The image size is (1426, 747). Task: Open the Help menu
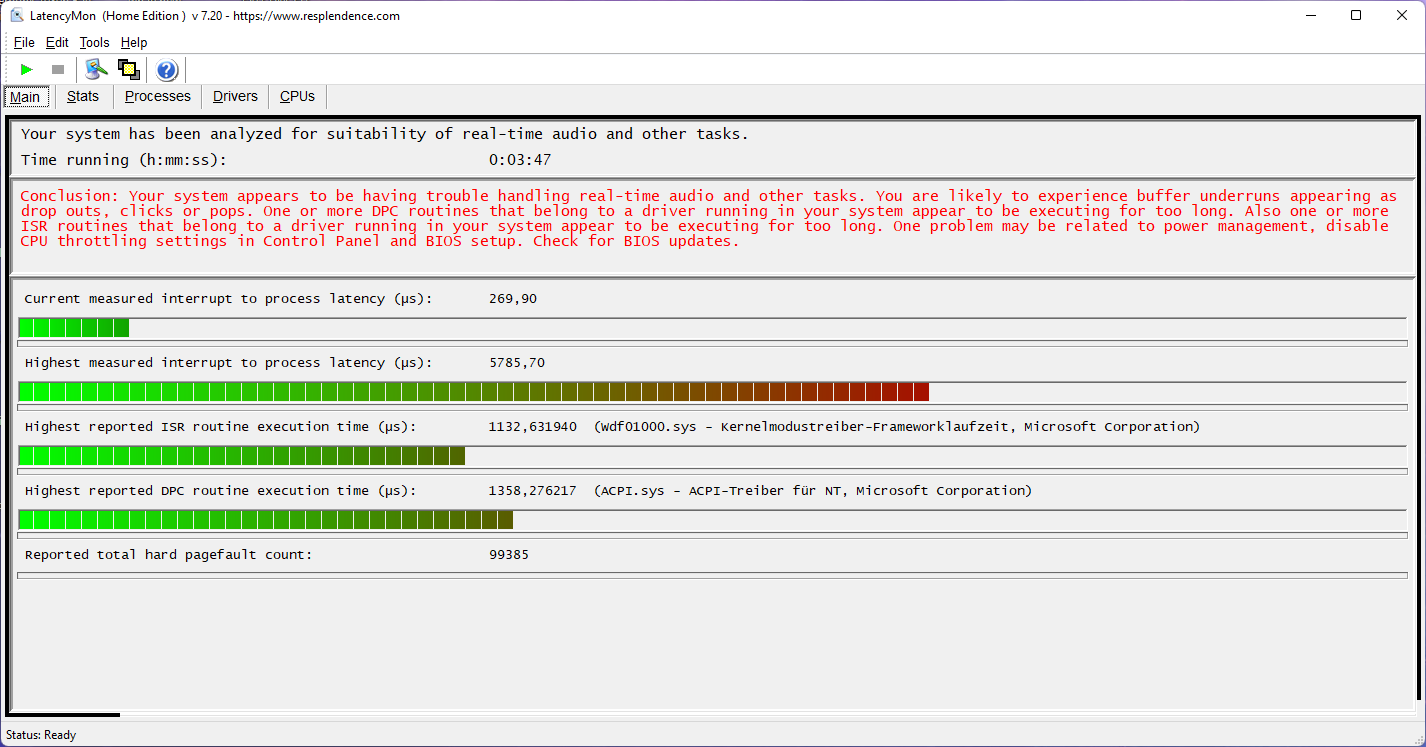tap(134, 42)
